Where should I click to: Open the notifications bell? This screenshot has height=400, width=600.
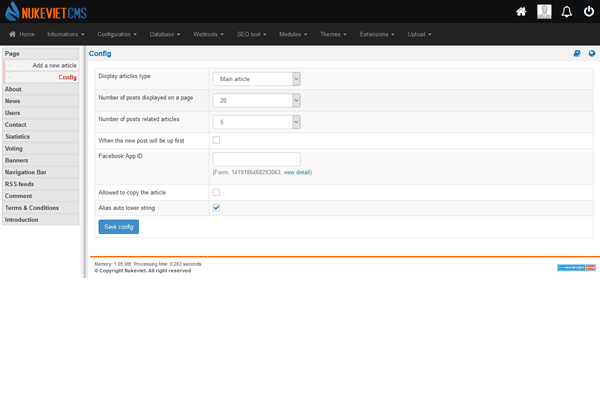[x=566, y=12]
